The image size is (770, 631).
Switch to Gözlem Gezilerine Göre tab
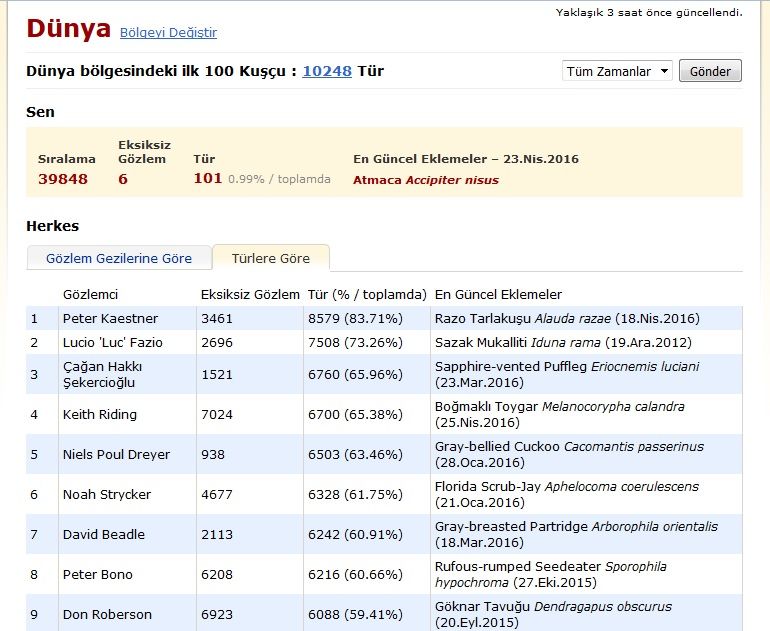click(x=119, y=258)
